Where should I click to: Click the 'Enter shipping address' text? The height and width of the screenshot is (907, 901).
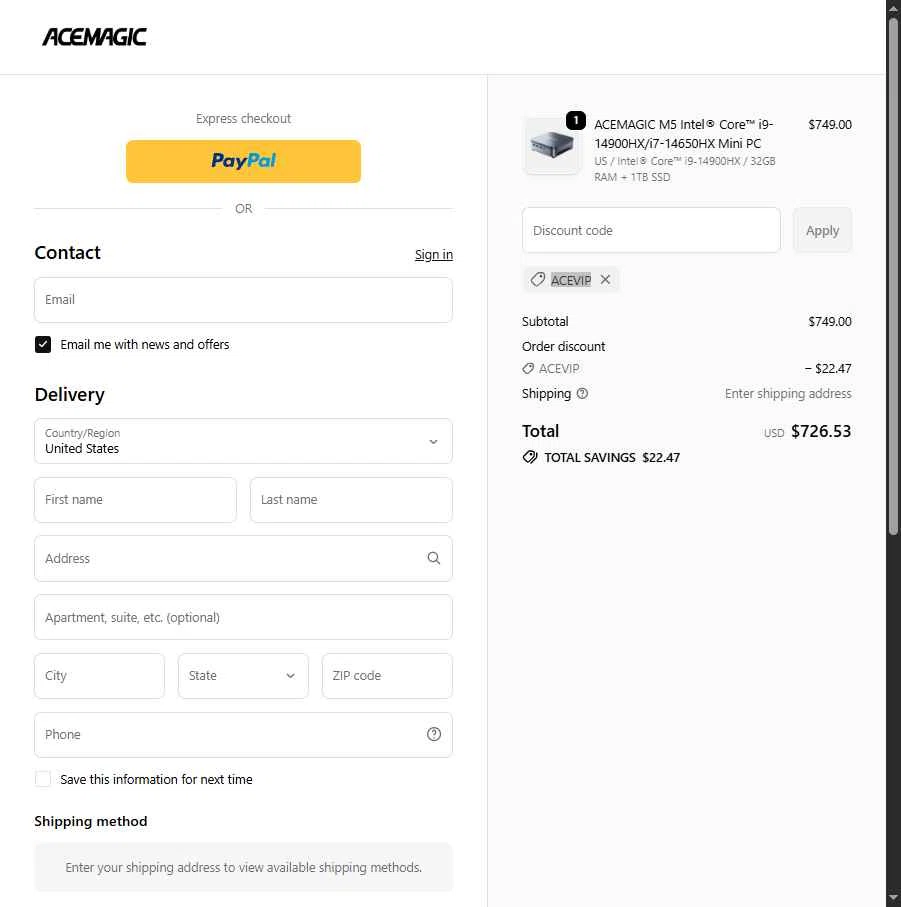tap(788, 394)
